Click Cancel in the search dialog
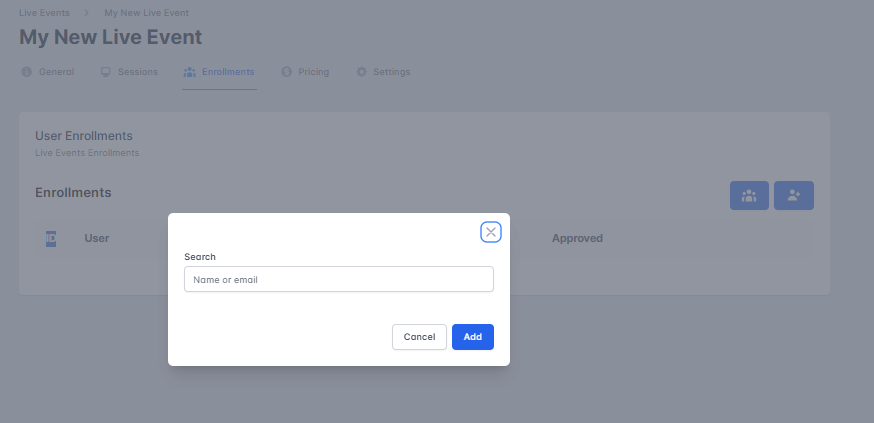Screen dimensions: 874x423 point(419,337)
